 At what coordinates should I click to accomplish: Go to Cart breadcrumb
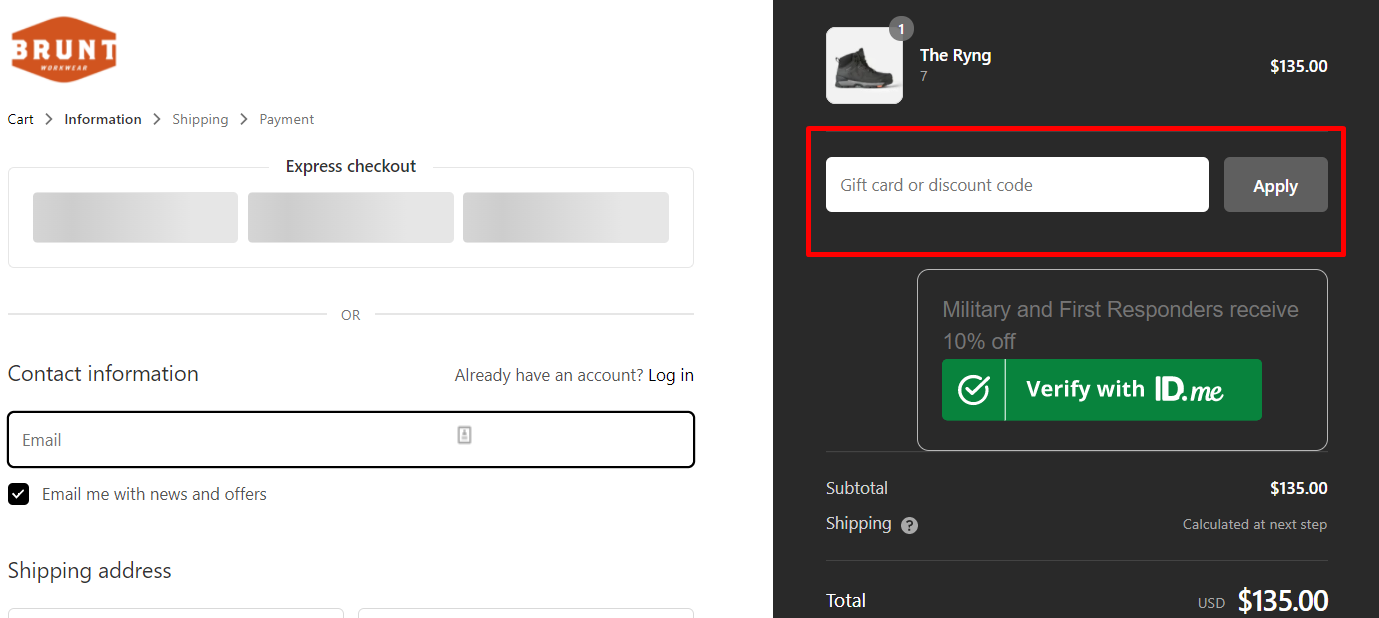pyautogui.click(x=20, y=119)
